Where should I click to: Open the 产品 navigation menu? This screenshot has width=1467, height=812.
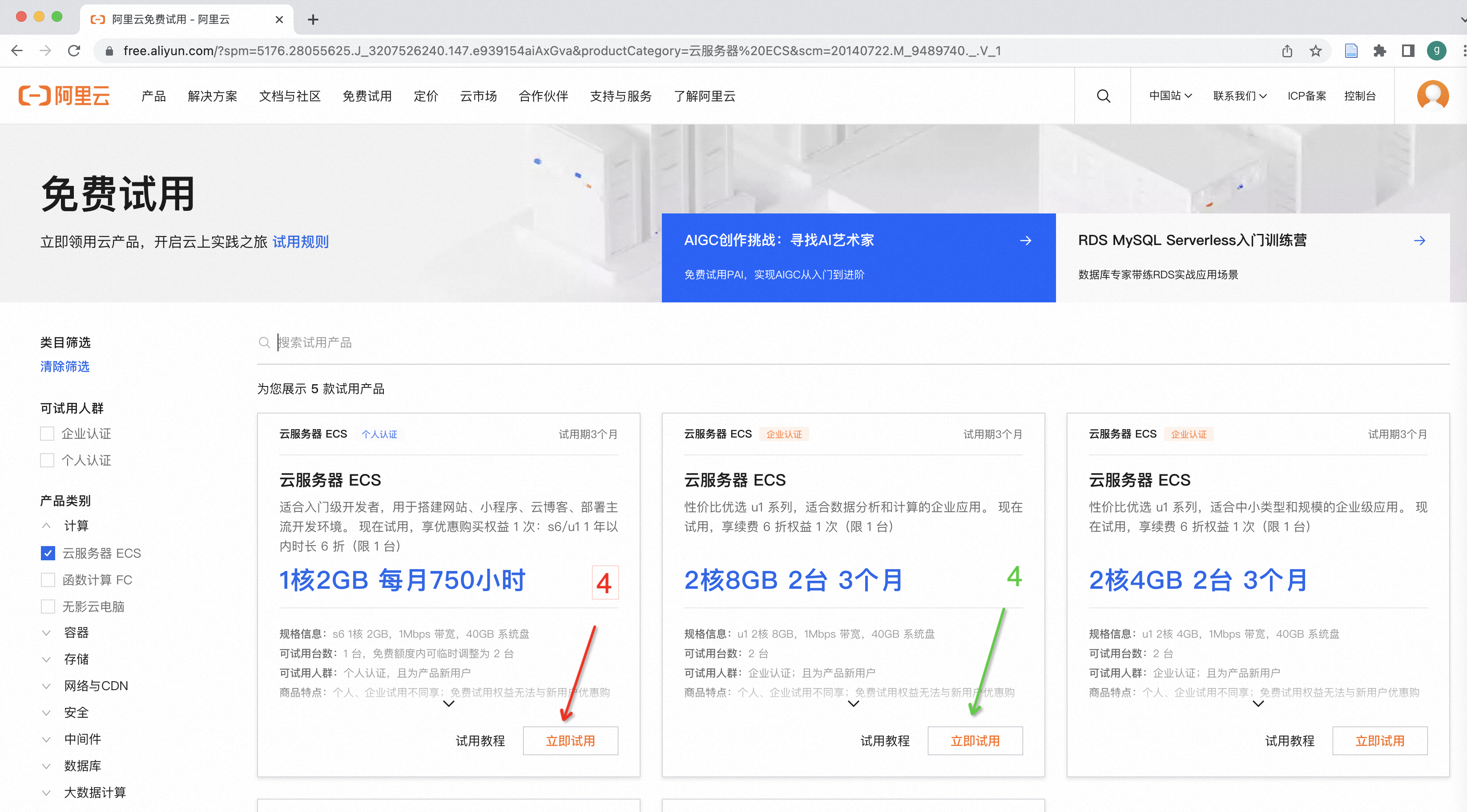[x=153, y=96]
